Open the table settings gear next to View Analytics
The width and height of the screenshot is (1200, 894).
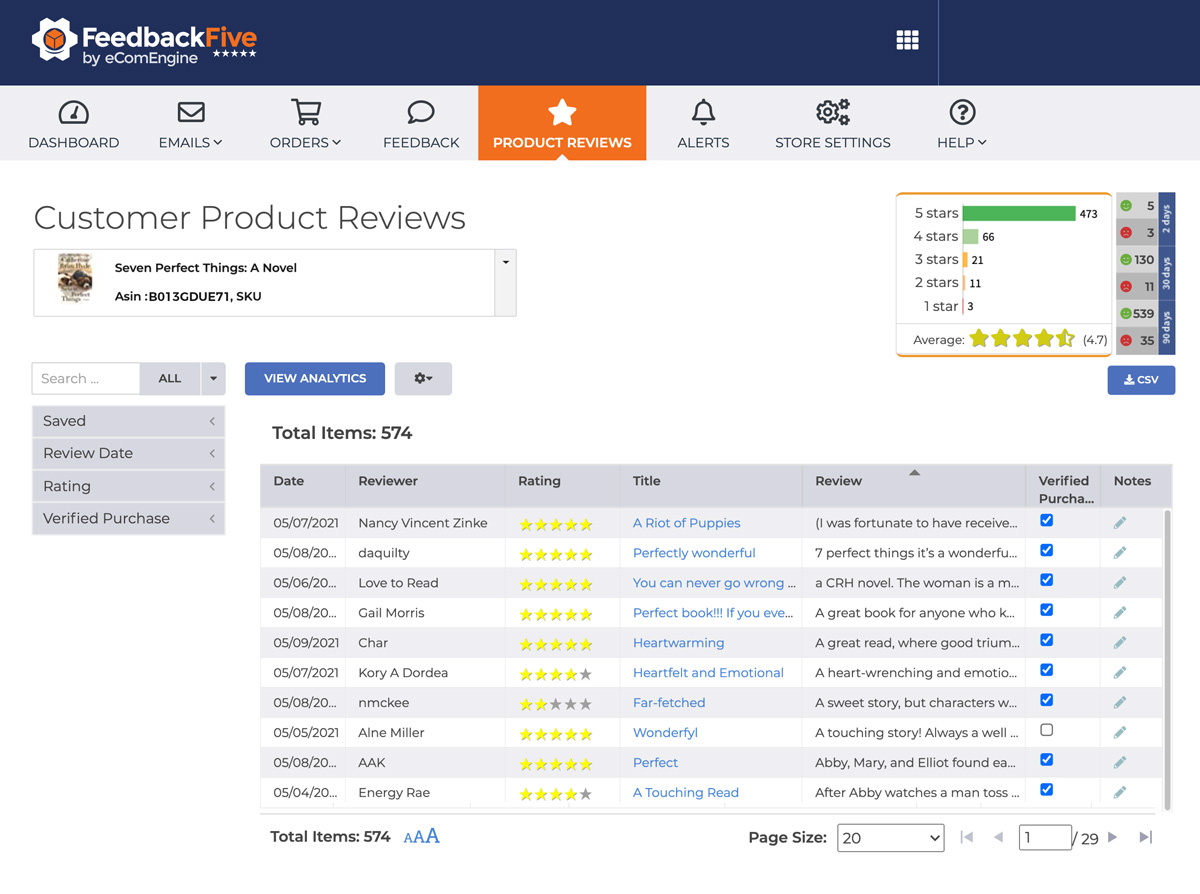422,379
